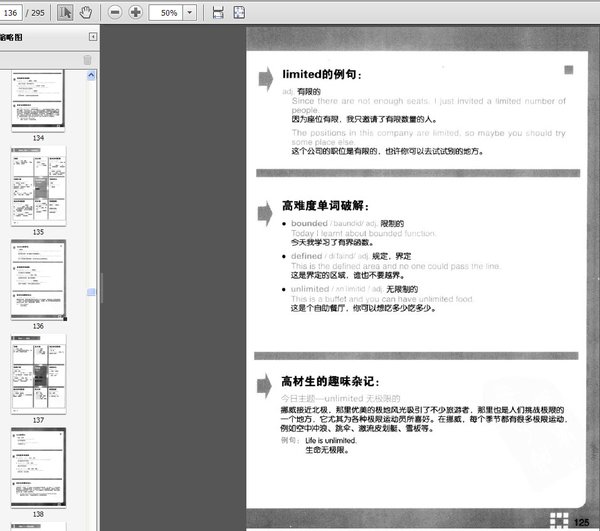Zoom in with the plus button
Viewport: 600px width, 531px height.
(x=135, y=13)
